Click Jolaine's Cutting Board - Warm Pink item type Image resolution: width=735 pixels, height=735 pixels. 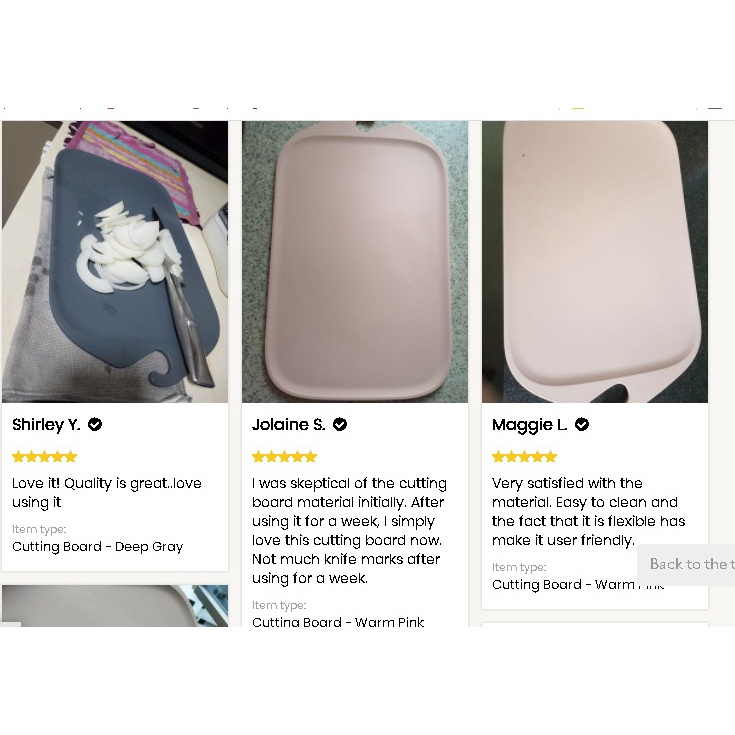click(338, 622)
